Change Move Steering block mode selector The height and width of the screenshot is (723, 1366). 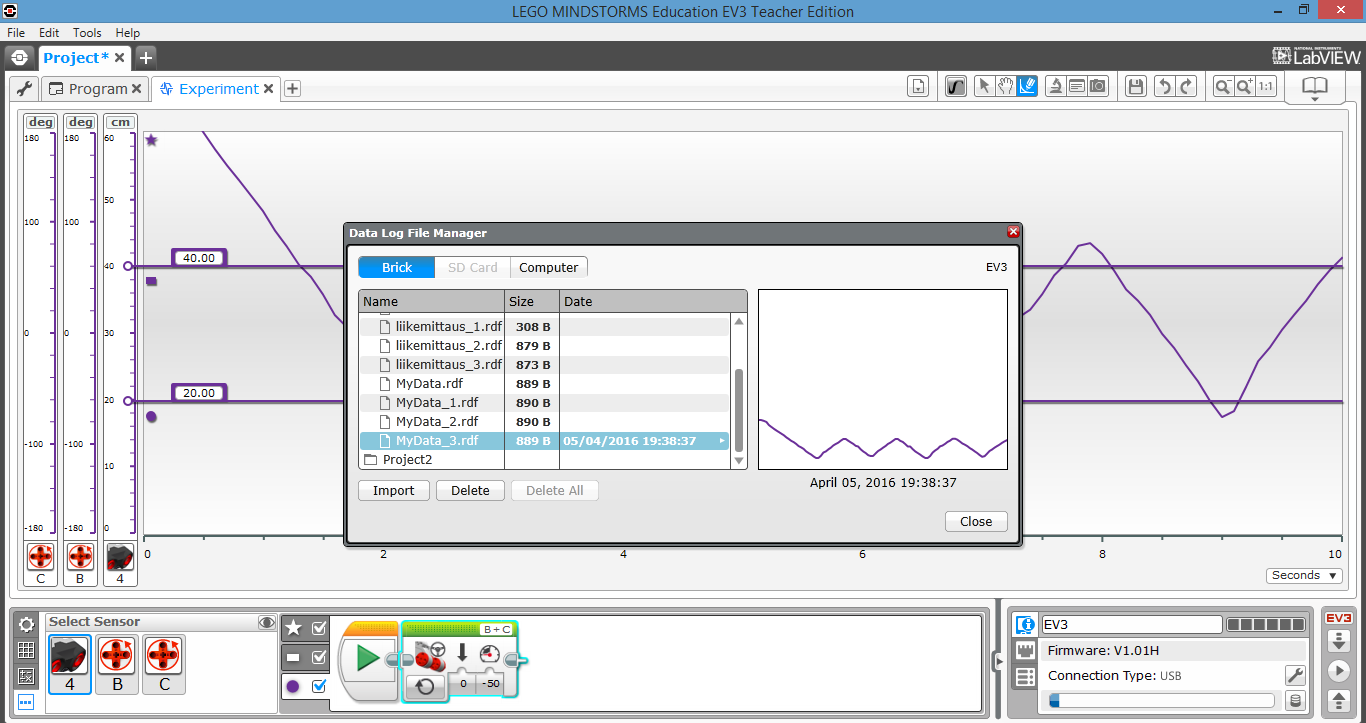click(425, 686)
